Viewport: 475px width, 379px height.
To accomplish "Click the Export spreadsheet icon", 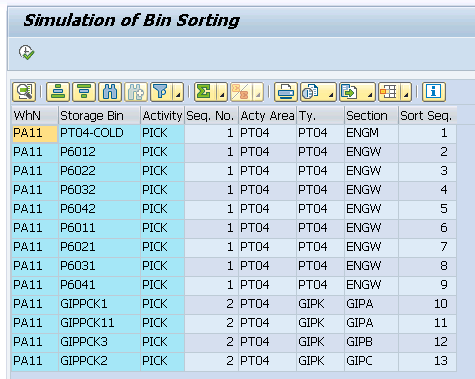I will 350,92.
